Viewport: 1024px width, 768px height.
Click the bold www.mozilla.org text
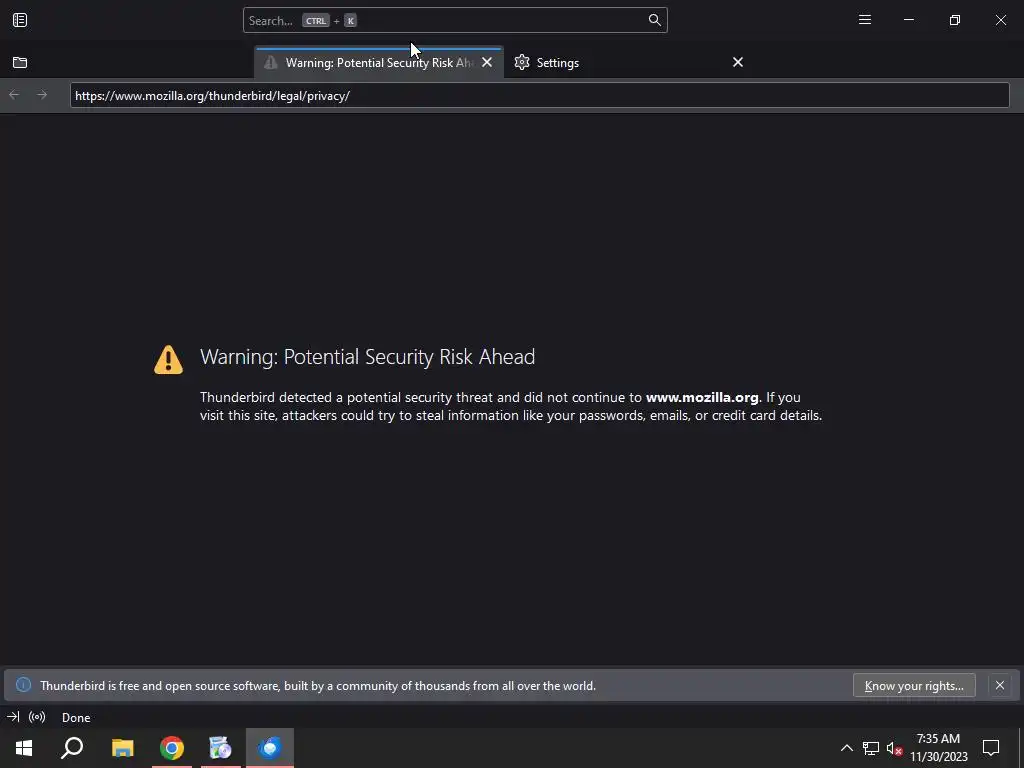point(702,397)
